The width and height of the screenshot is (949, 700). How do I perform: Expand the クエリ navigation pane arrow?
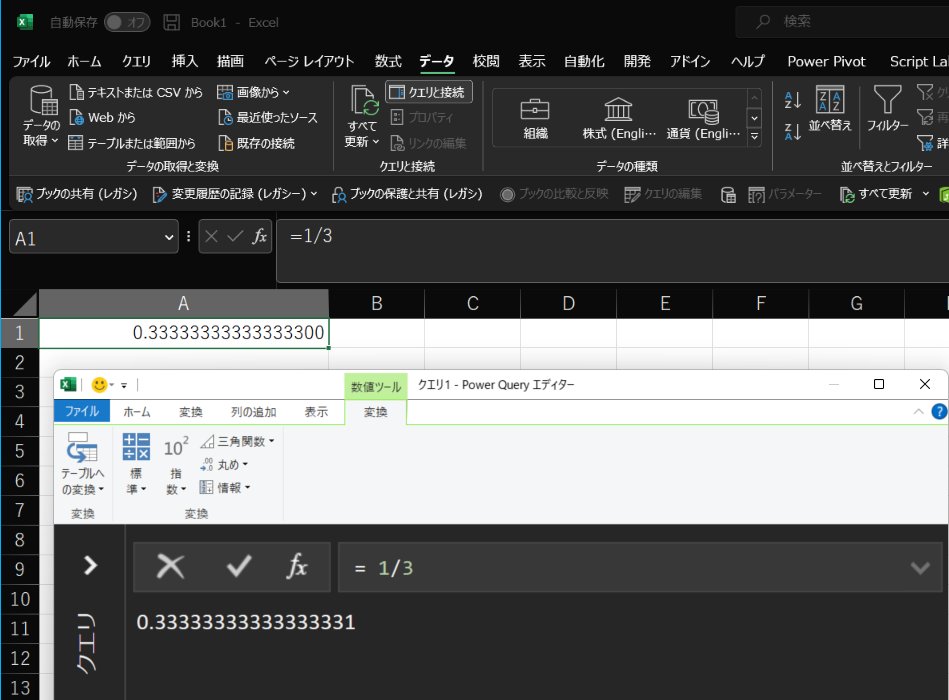coord(90,565)
